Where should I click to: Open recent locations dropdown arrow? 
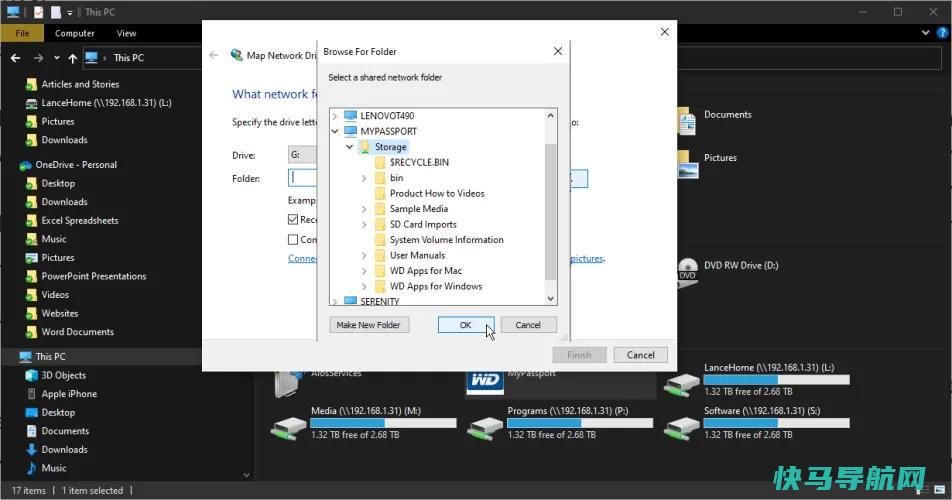(x=56, y=58)
